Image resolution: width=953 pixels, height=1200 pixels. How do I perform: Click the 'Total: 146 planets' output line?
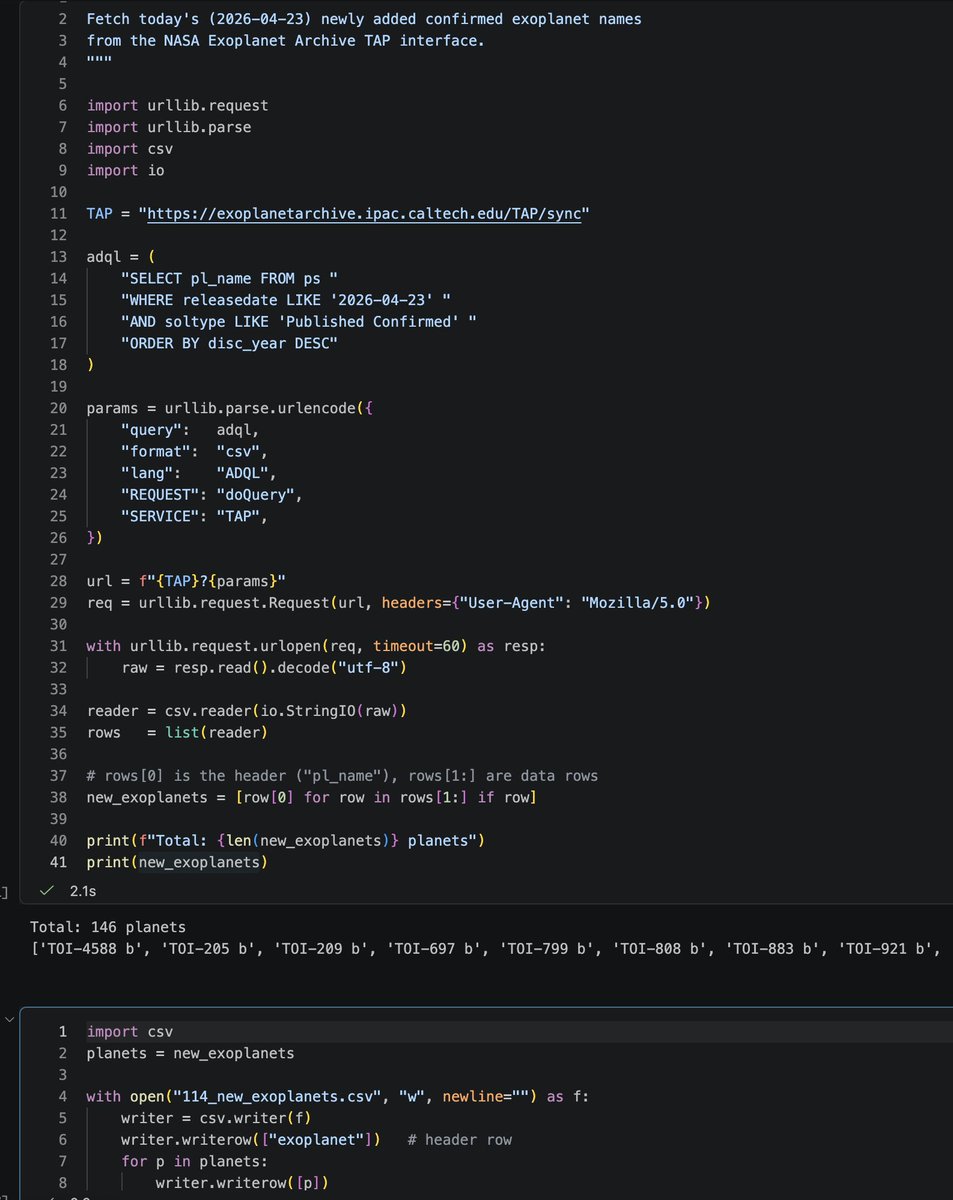coord(108,927)
